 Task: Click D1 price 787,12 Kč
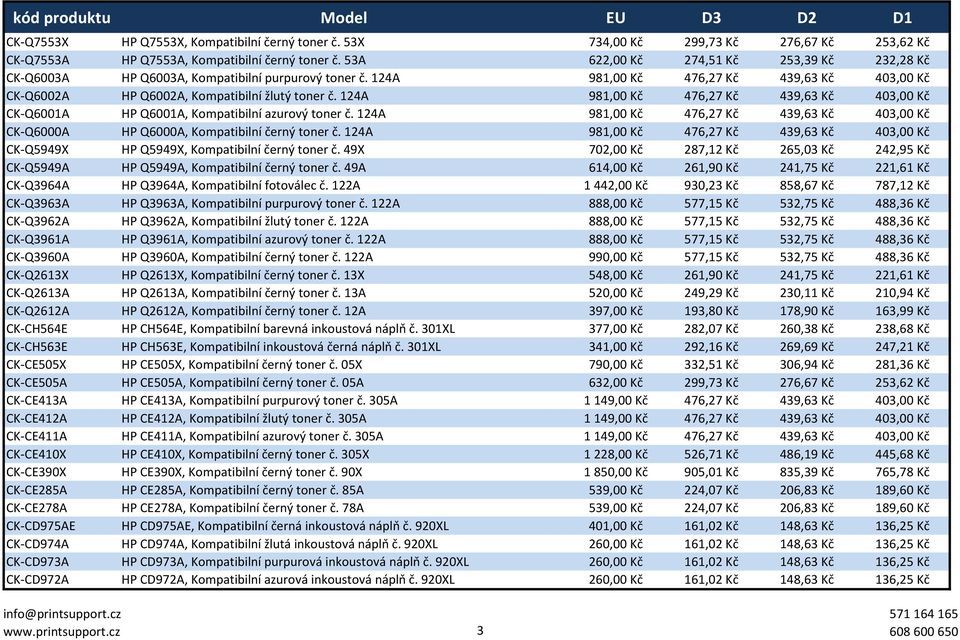(902, 186)
